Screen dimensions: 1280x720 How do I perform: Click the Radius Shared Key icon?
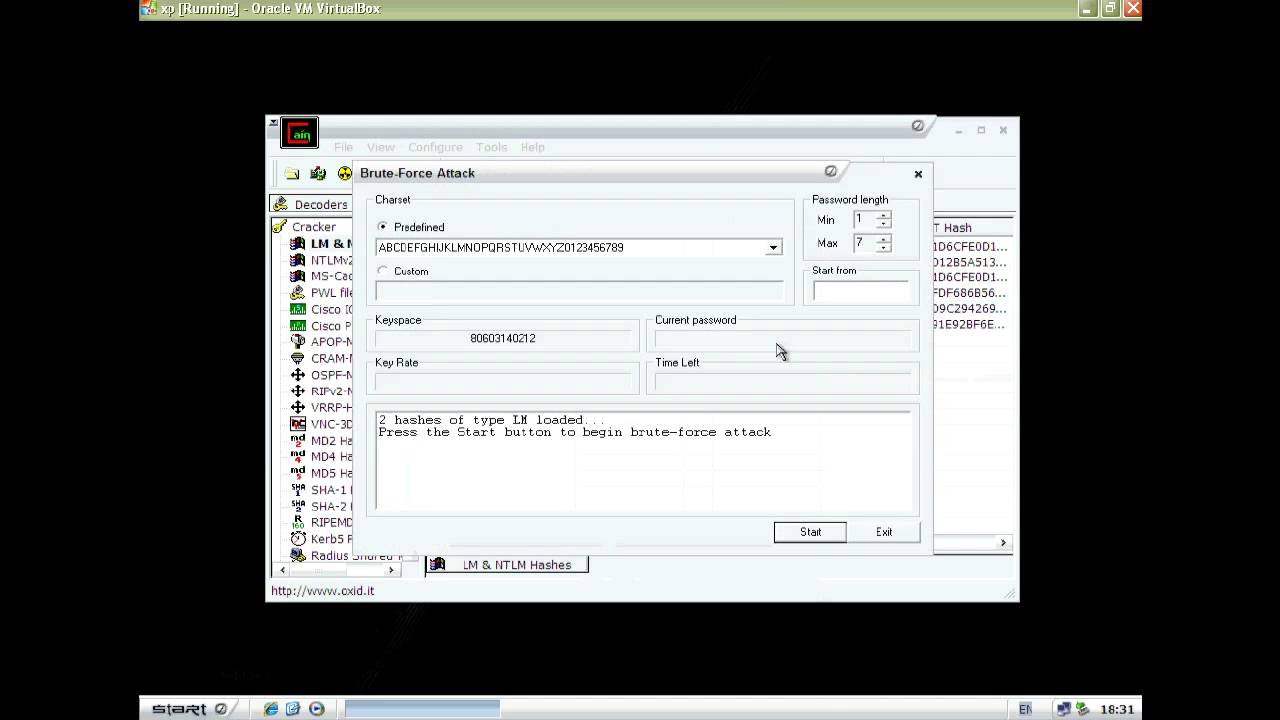point(298,555)
